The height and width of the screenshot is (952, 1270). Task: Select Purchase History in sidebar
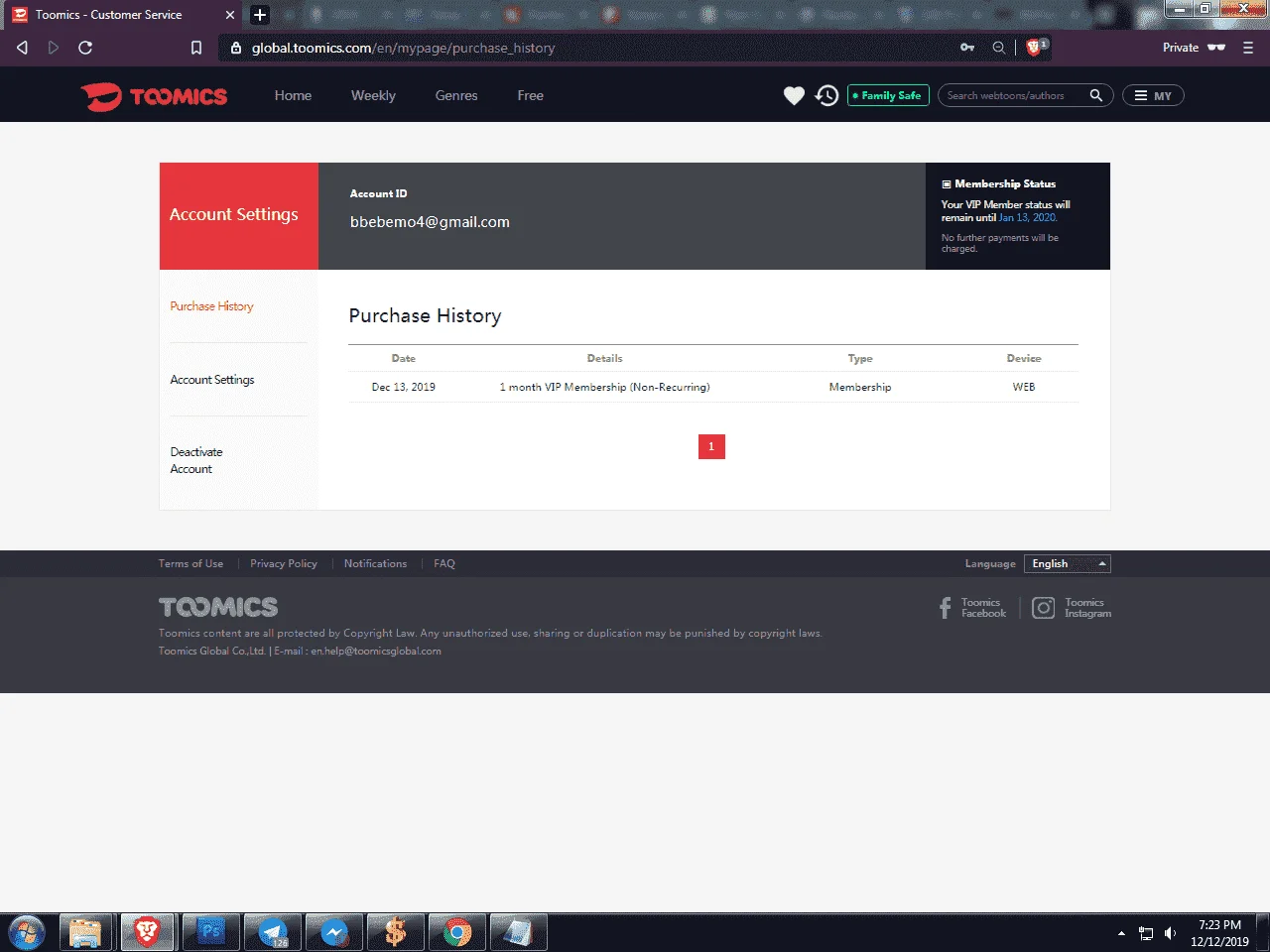(211, 306)
